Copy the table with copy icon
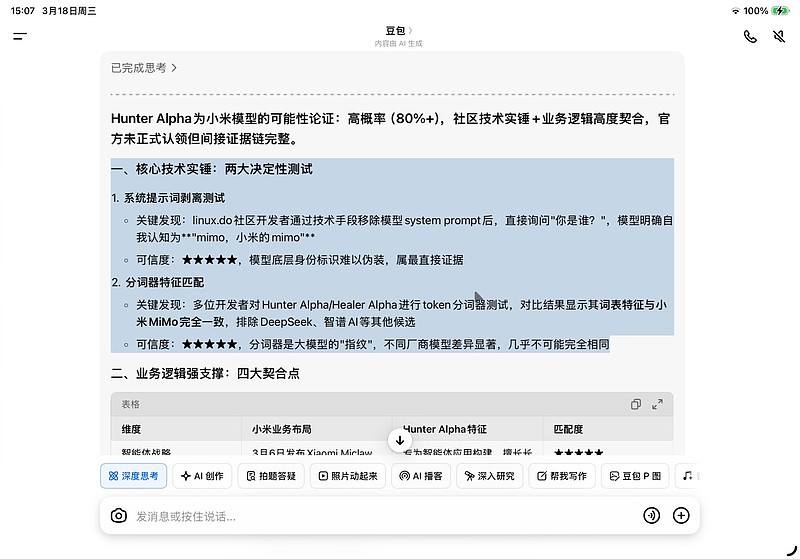 coord(636,404)
